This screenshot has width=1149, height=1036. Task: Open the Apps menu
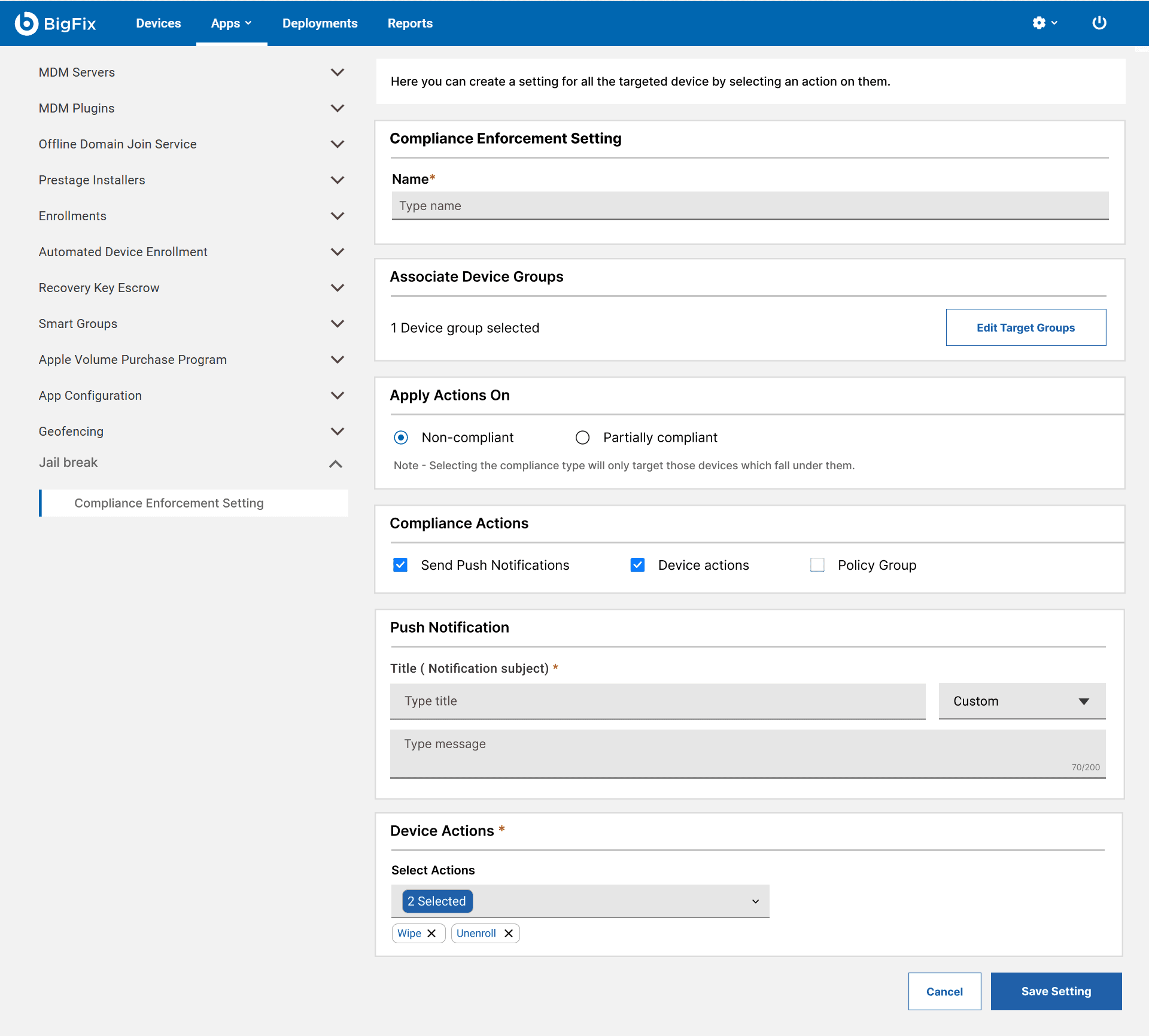pyautogui.click(x=231, y=23)
